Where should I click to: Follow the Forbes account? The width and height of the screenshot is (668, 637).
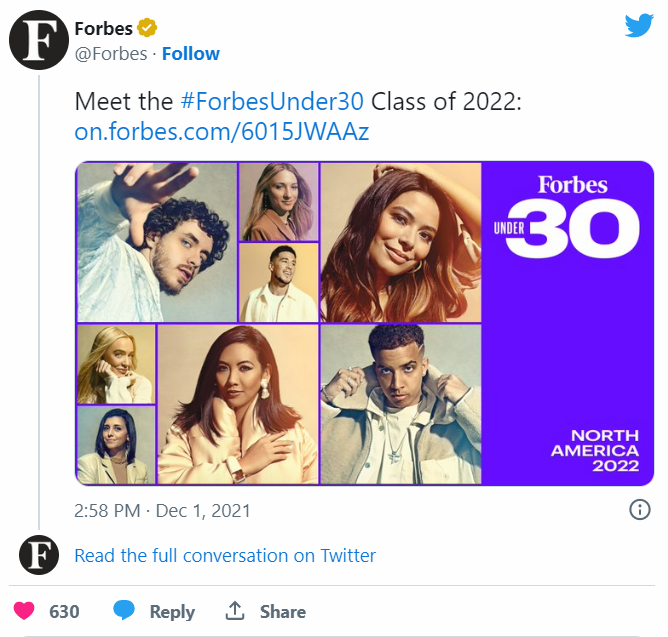click(x=190, y=54)
